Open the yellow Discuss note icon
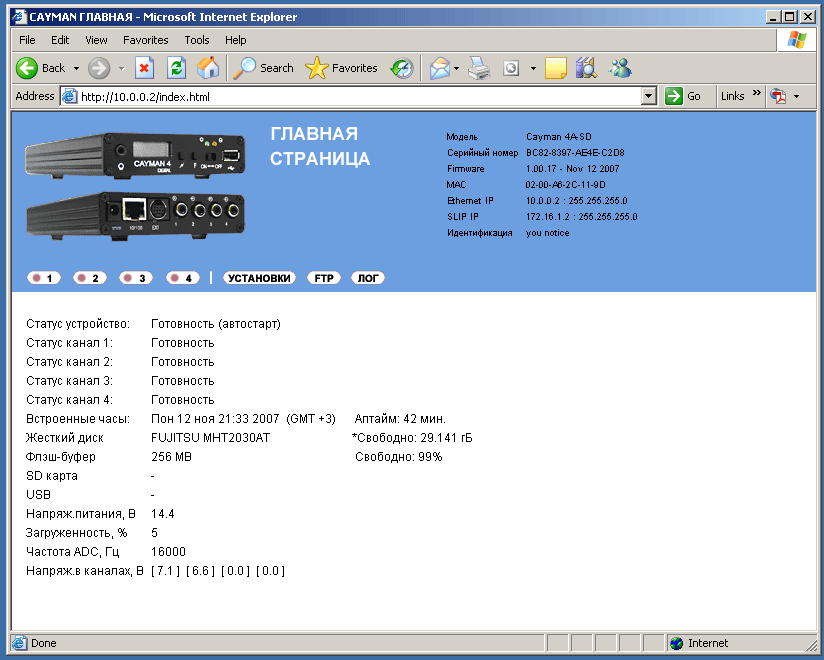The height and width of the screenshot is (660, 824). [555, 68]
